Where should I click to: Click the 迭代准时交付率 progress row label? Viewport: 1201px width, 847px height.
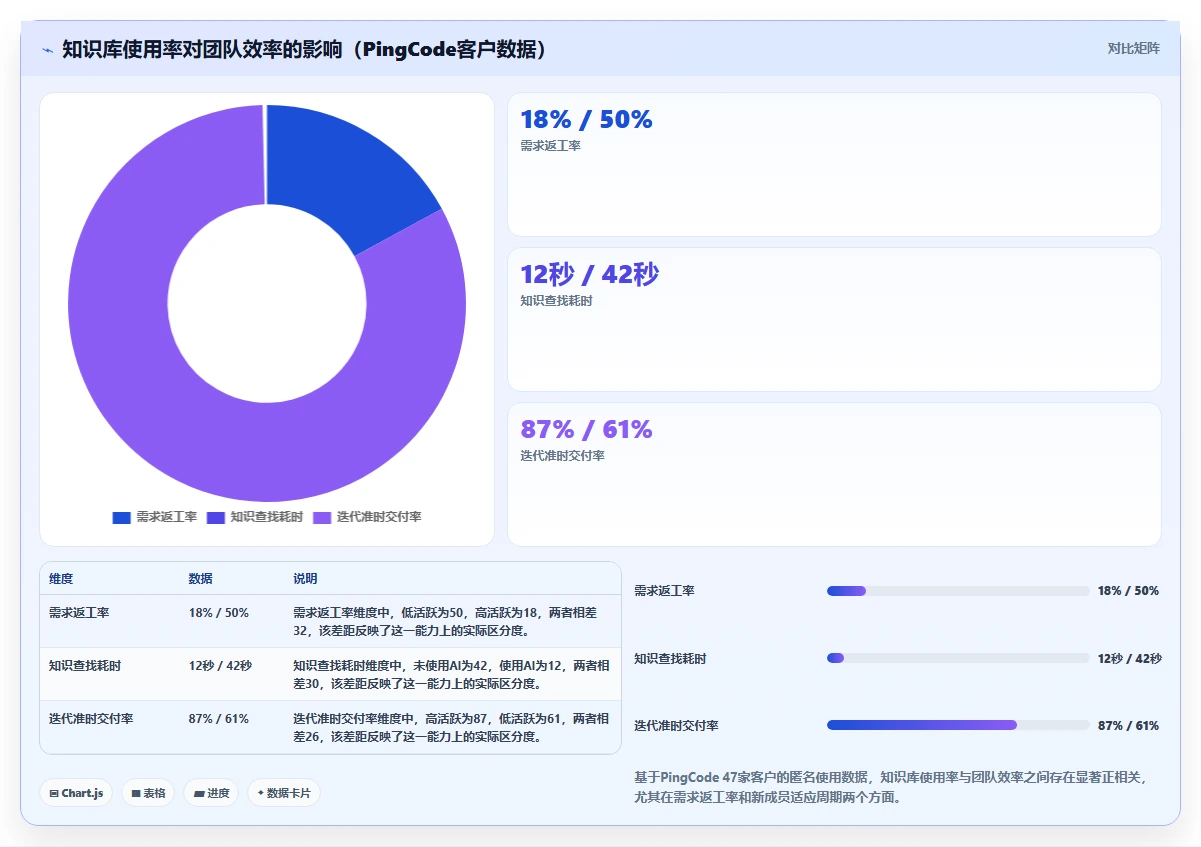tap(676, 725)
